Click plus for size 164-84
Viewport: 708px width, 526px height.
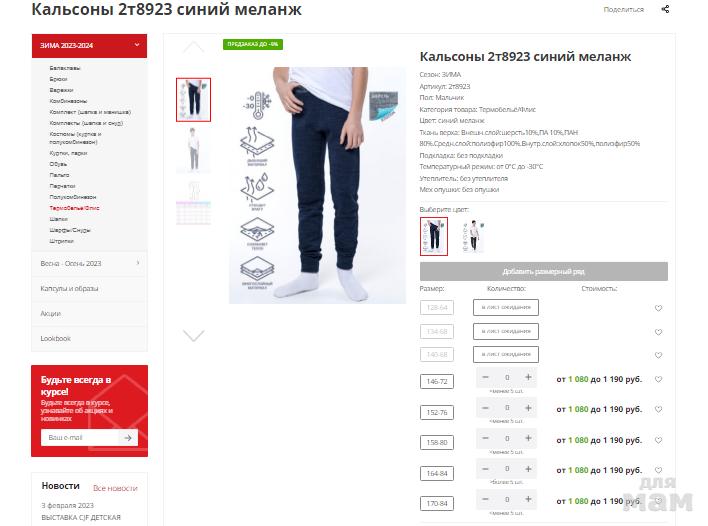tap(528, 469)
